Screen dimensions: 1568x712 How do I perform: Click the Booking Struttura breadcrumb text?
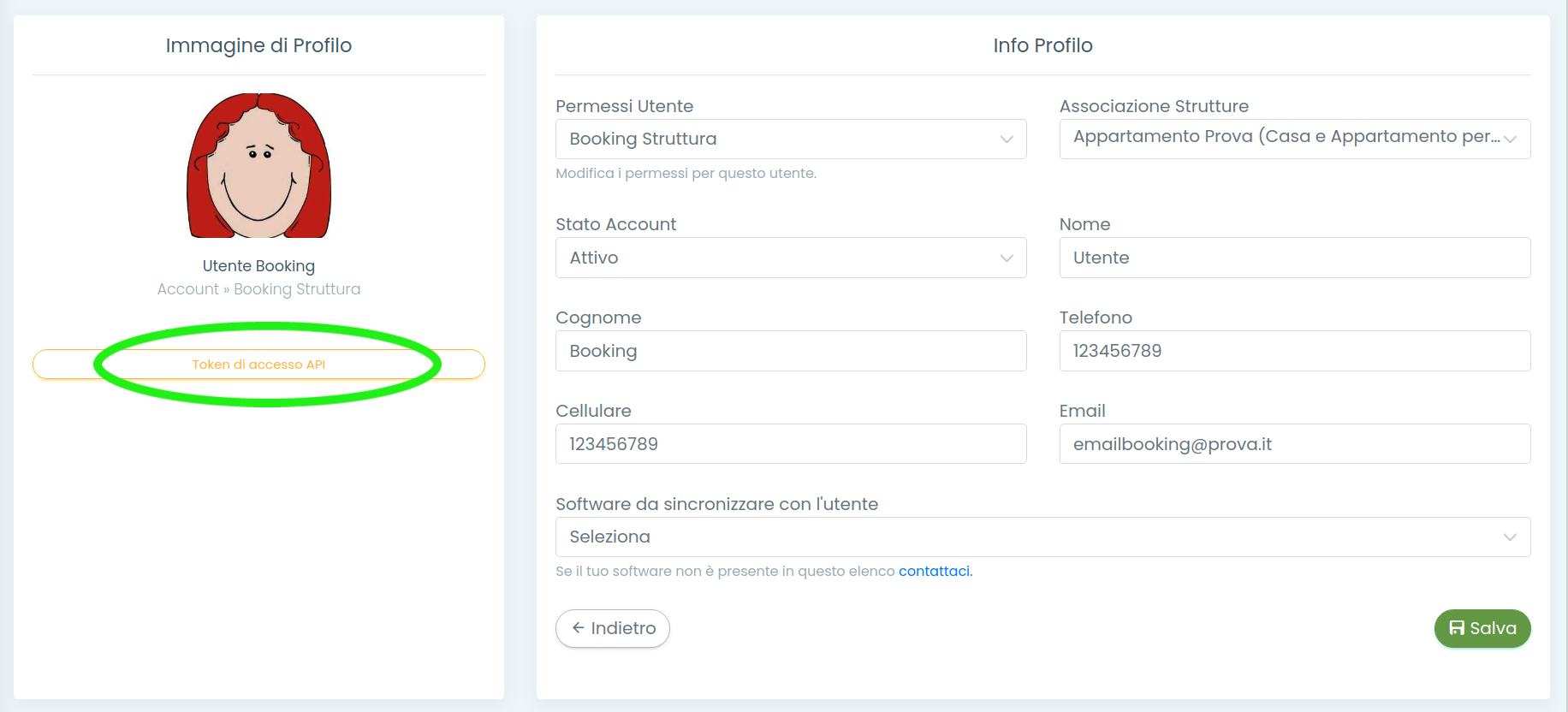click(x=297, y=289)
